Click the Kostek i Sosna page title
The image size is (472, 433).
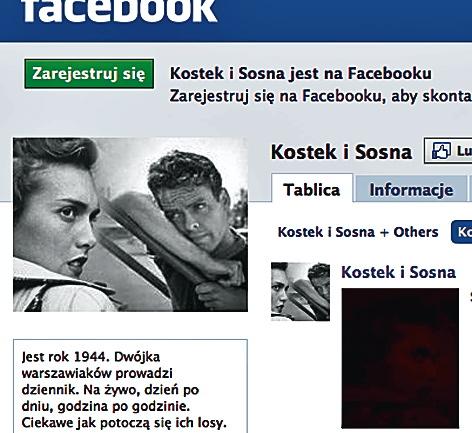point(341,152)
